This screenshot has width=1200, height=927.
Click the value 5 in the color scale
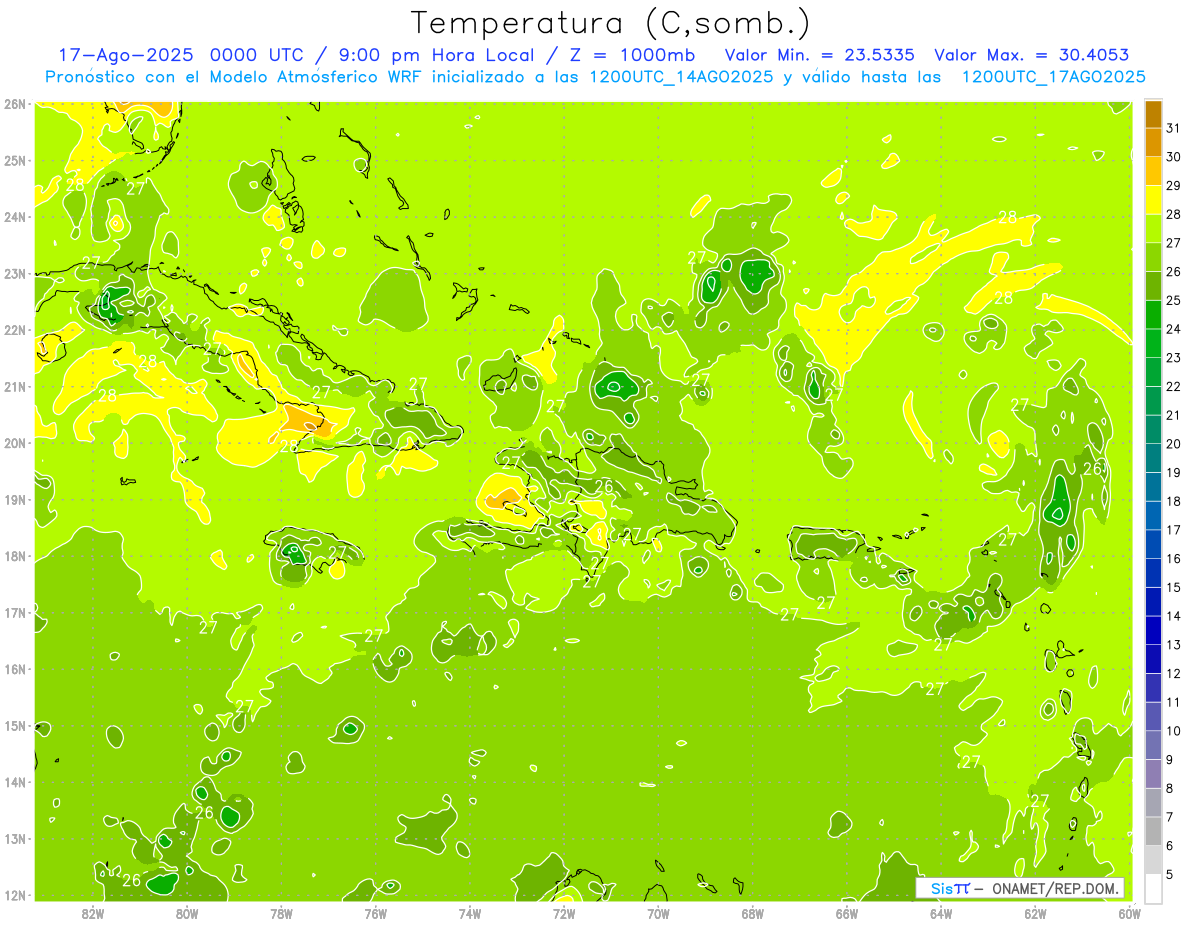click(1170, 874)
